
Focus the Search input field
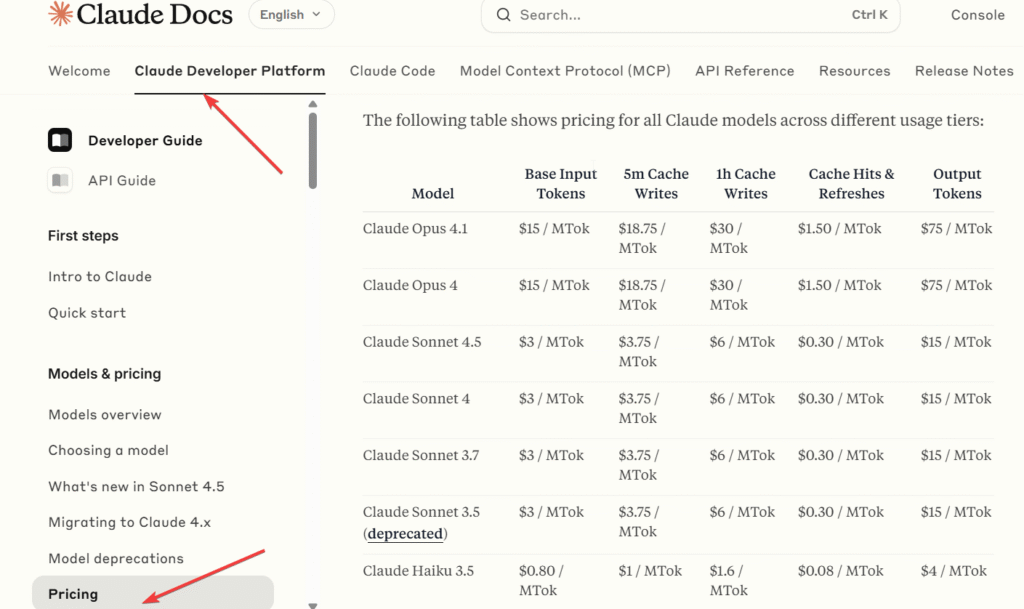[x=680, y=15]
